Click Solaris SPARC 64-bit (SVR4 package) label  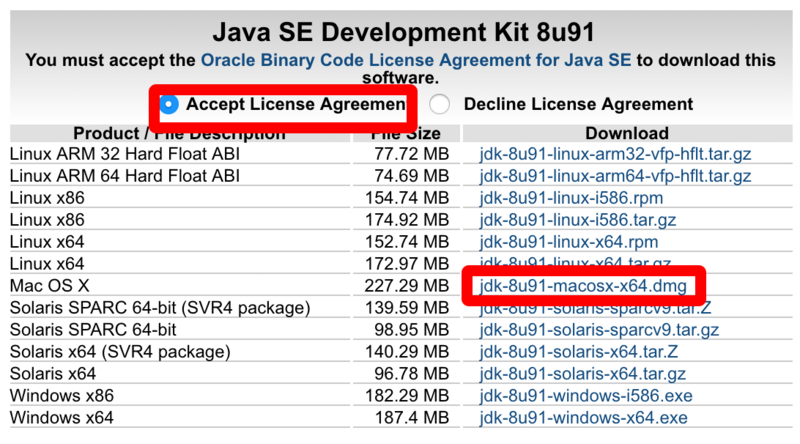click(x=160, y=308)
